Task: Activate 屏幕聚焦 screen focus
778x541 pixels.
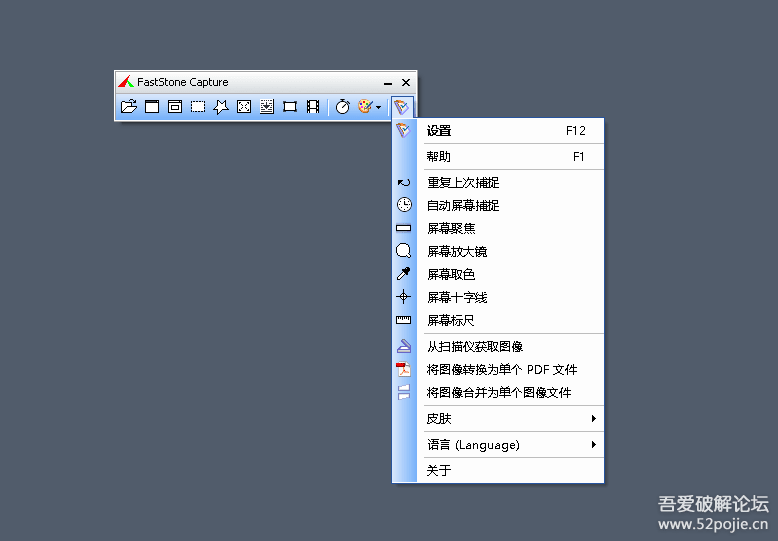Action: tap(498, 228)
